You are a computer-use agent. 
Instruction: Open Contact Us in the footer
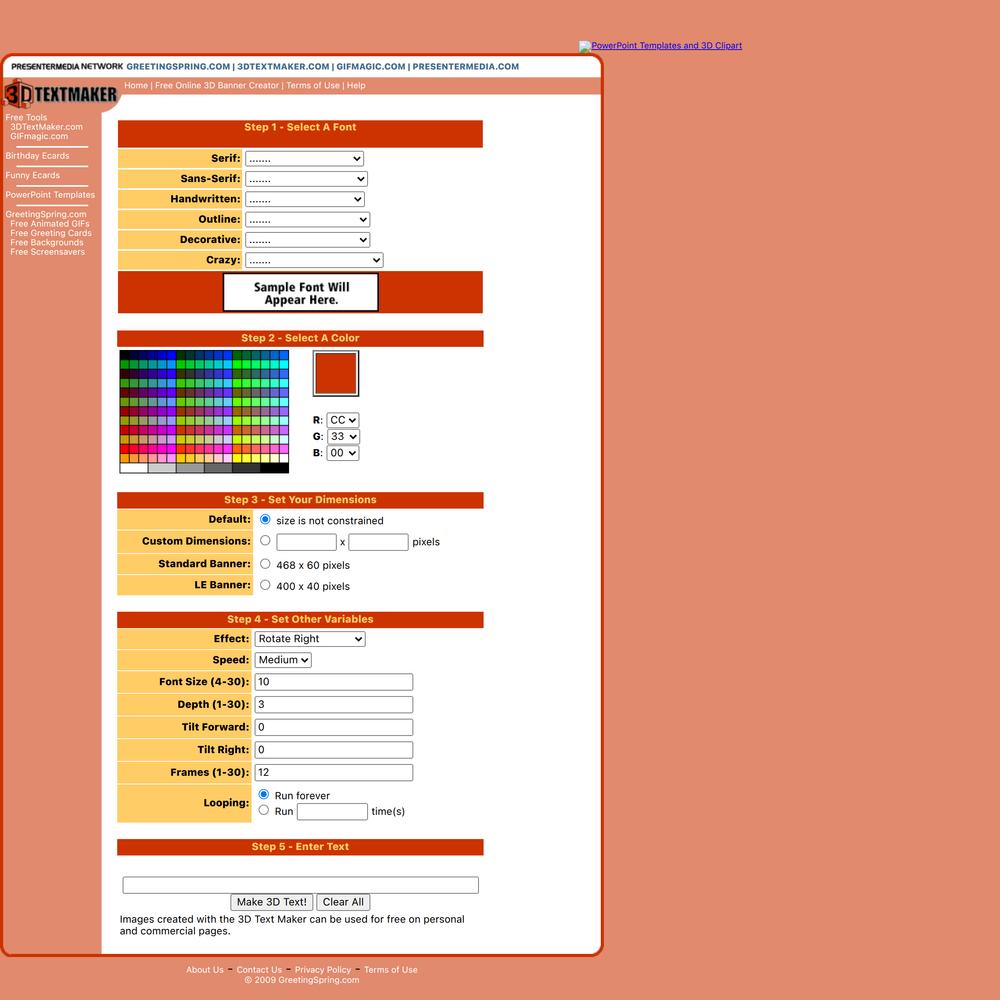[259, 970]
